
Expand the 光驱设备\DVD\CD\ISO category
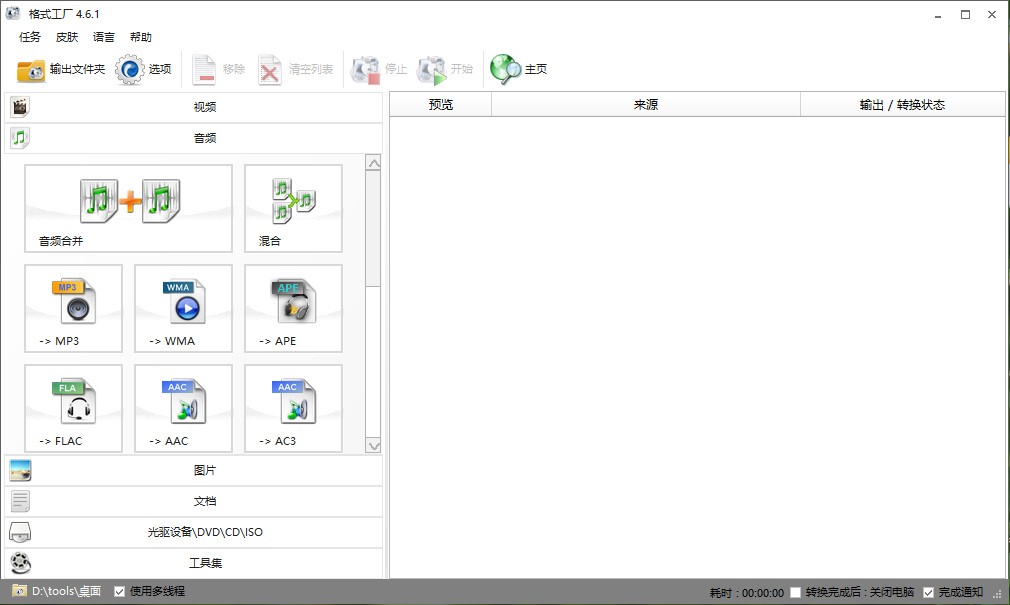coord(193,532)
